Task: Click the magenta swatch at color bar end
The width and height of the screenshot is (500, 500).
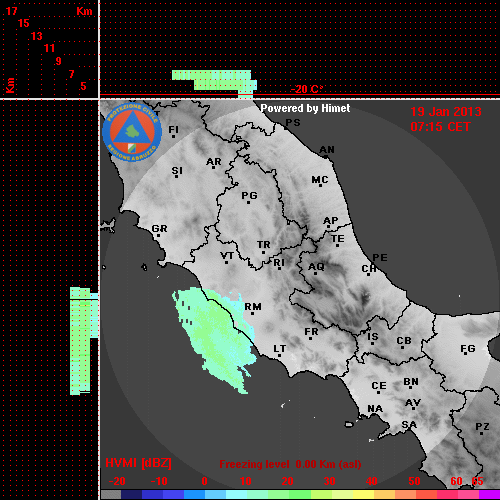Action: tap(489, 495)
